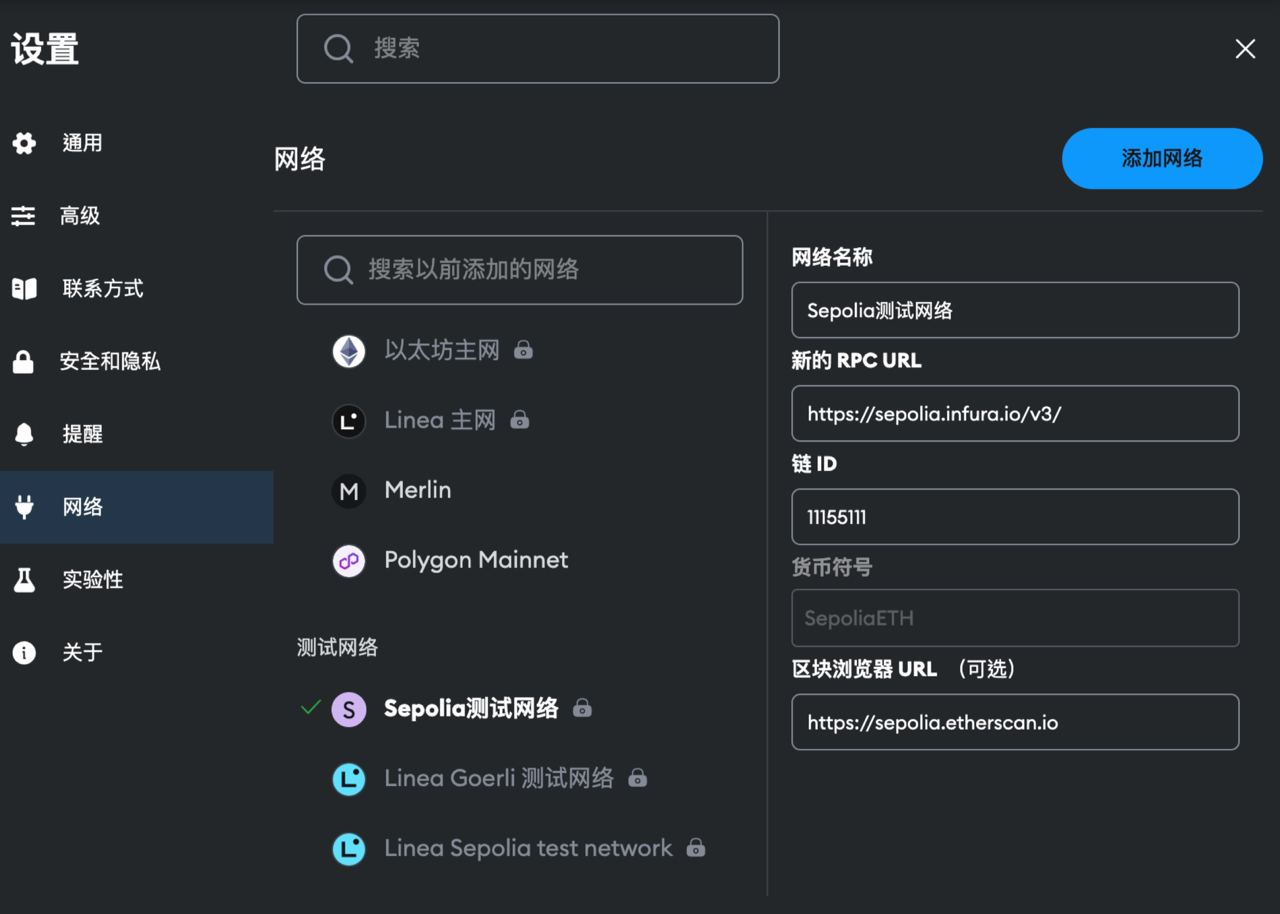Click the Networks plug icon
The height and width of the screenshot is (914, 1280).
24,507
